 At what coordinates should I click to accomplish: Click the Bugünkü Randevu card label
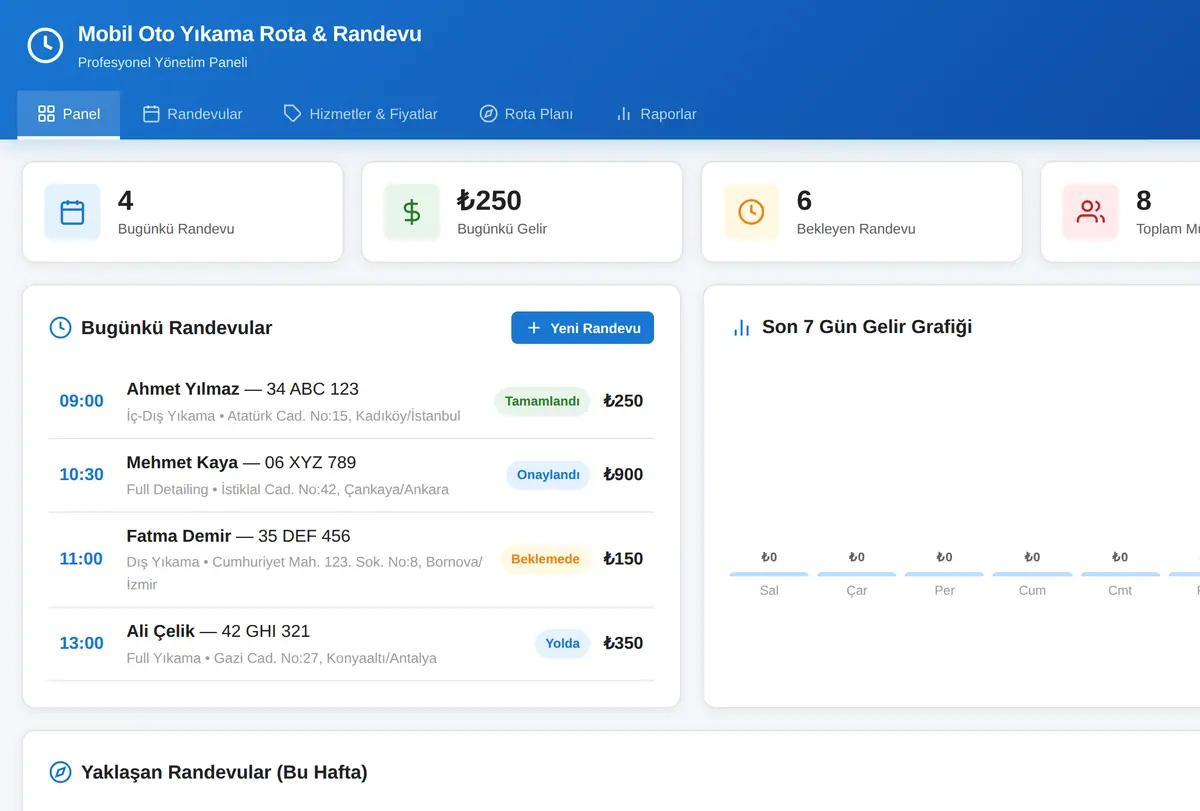[176, 229]
